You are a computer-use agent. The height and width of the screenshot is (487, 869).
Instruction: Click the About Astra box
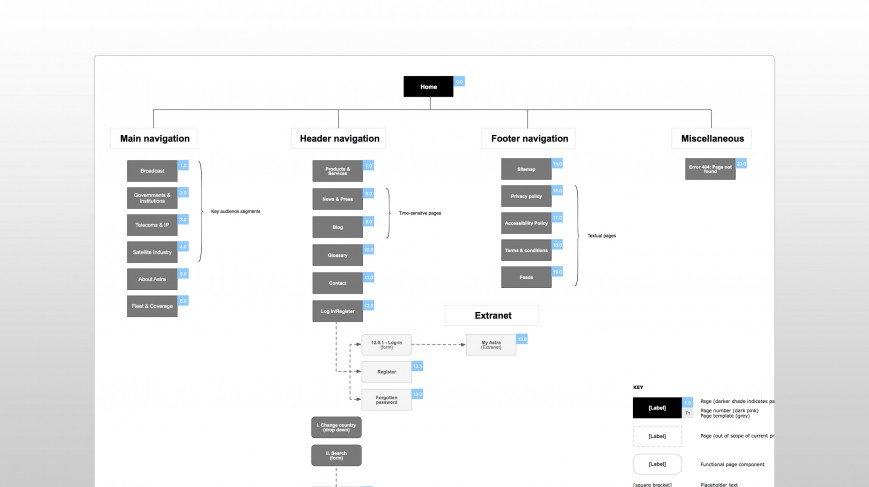[x=152, y=279]
